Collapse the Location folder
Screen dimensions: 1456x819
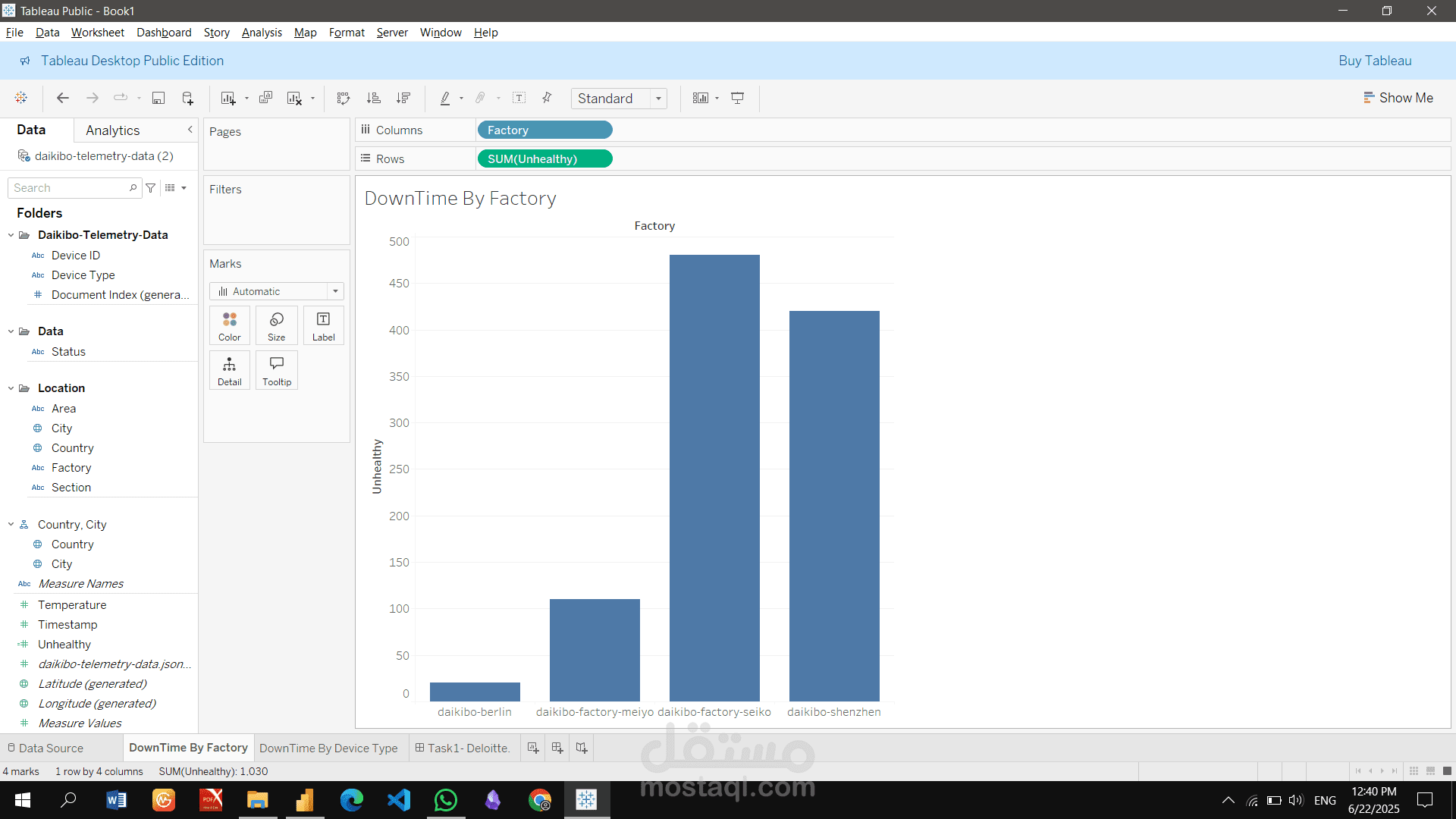click(x=11, y=388)
